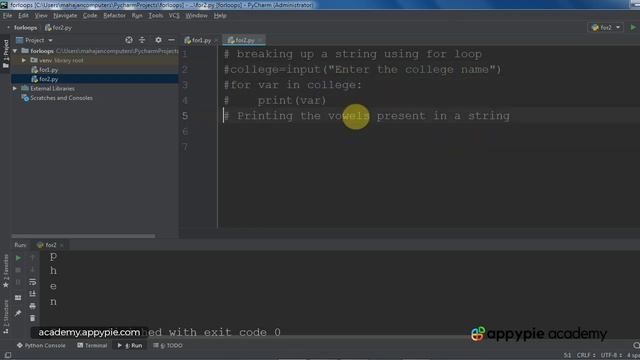Clear console output with trash icon
Screen dimensions: 640x360
(33, 318)
